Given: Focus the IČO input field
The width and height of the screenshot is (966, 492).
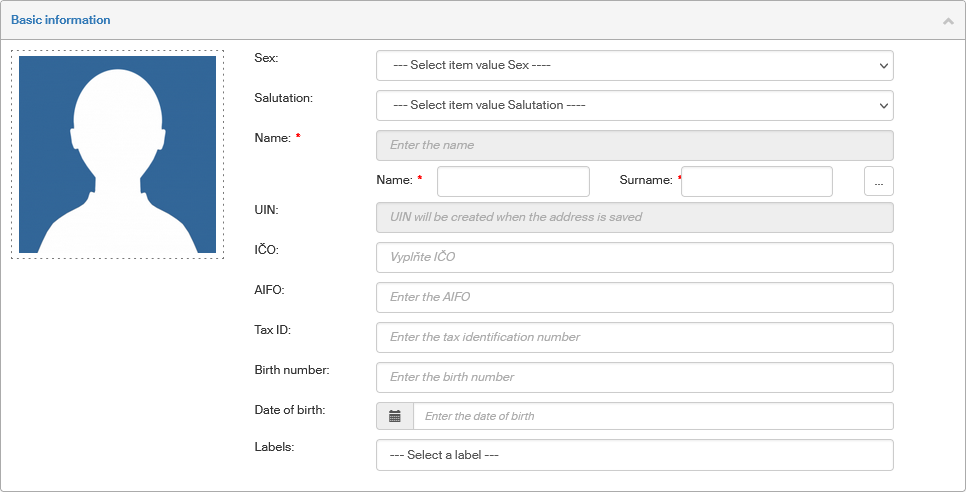Looking at the screenshot, I should coord(634,257).
